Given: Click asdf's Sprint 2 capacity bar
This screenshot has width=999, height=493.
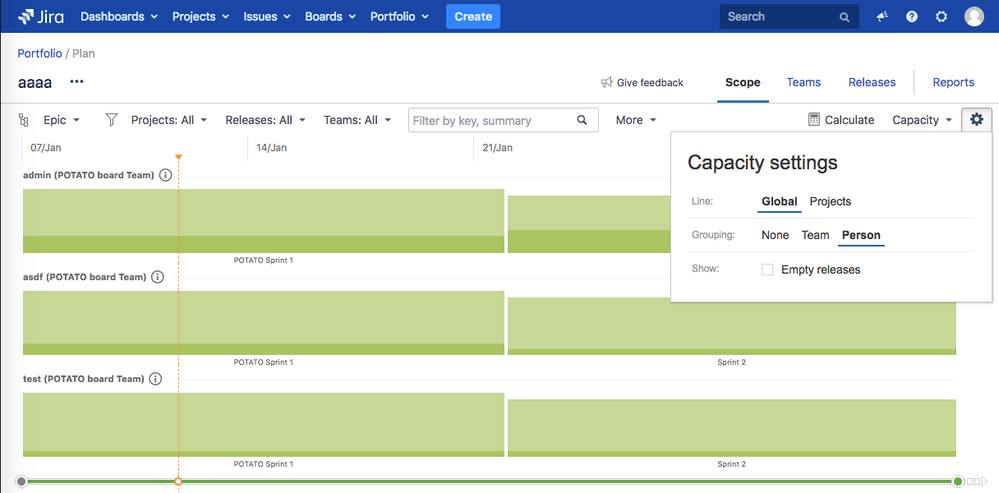Looking at the screenshot, I should [x=732, y=326].
